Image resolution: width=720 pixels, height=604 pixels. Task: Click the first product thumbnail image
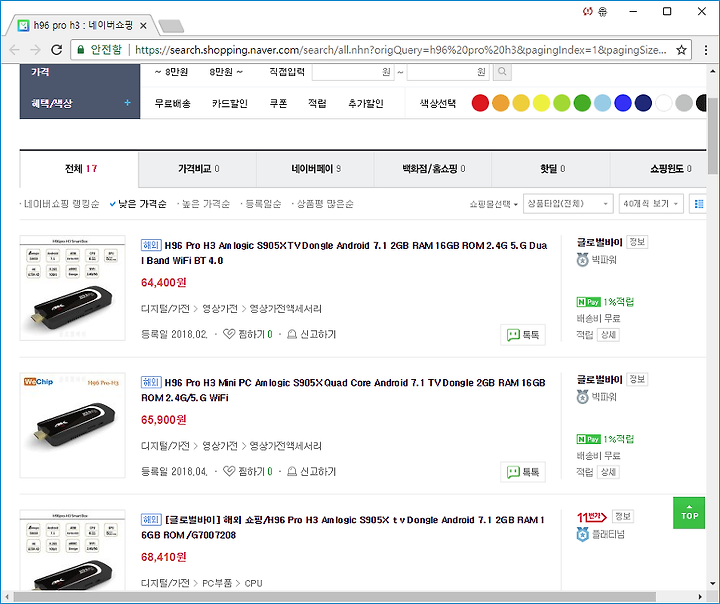coord(73,288)
